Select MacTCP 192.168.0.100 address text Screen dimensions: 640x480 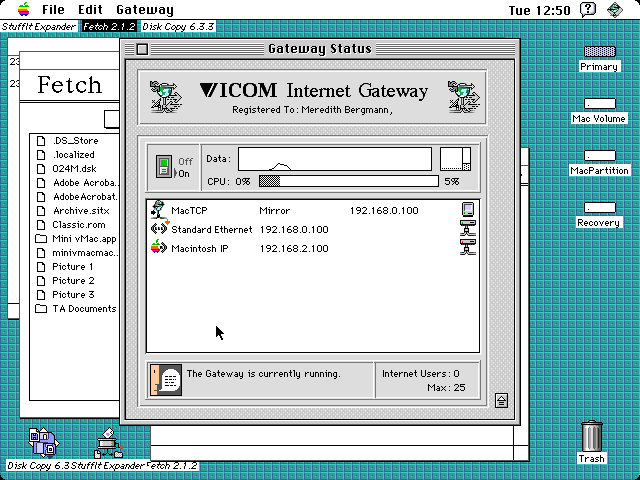(384, 211)
